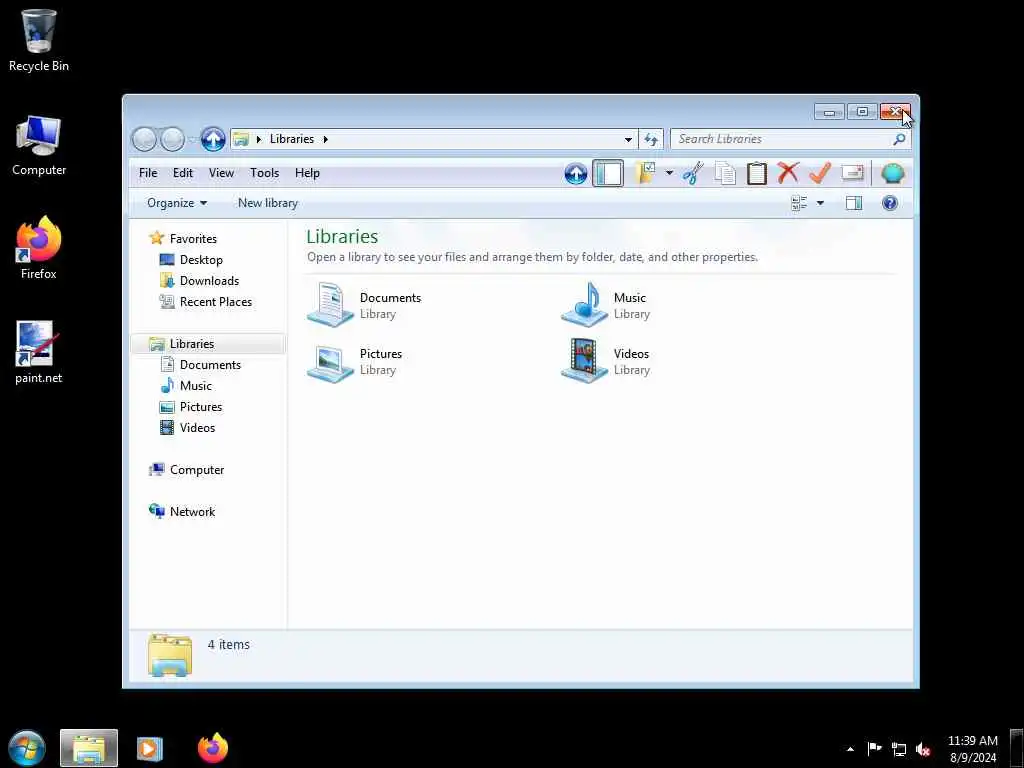
Task: Click the taskbar clock showing 11:39 AM
Action: 972,749
